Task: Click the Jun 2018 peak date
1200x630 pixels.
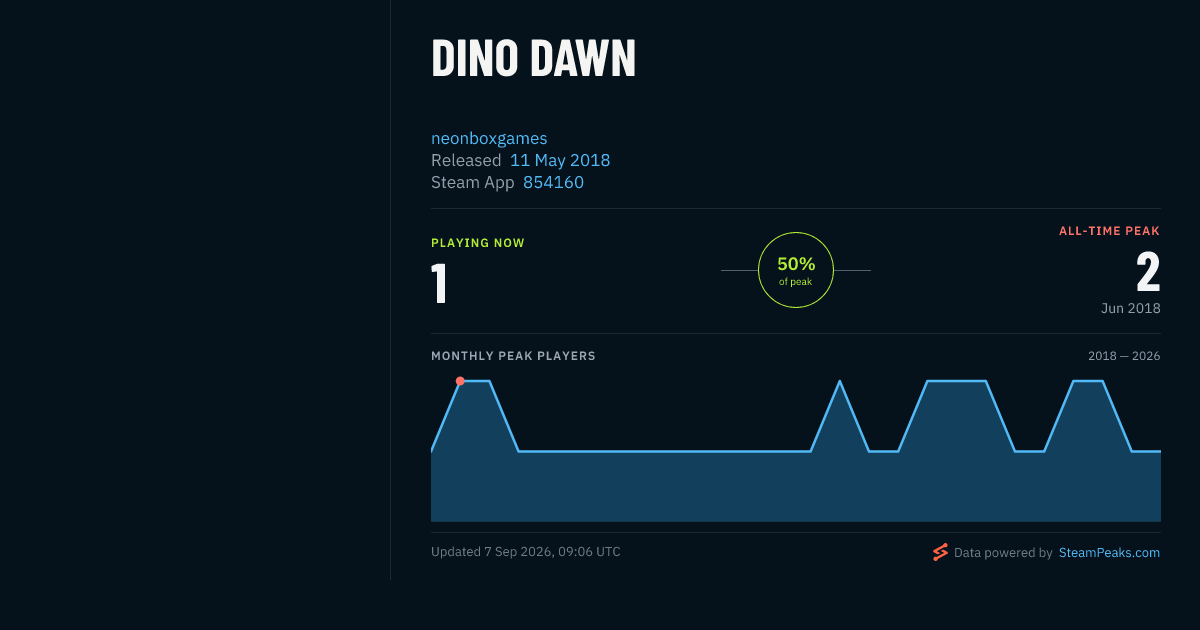Action: [1131, 308]
